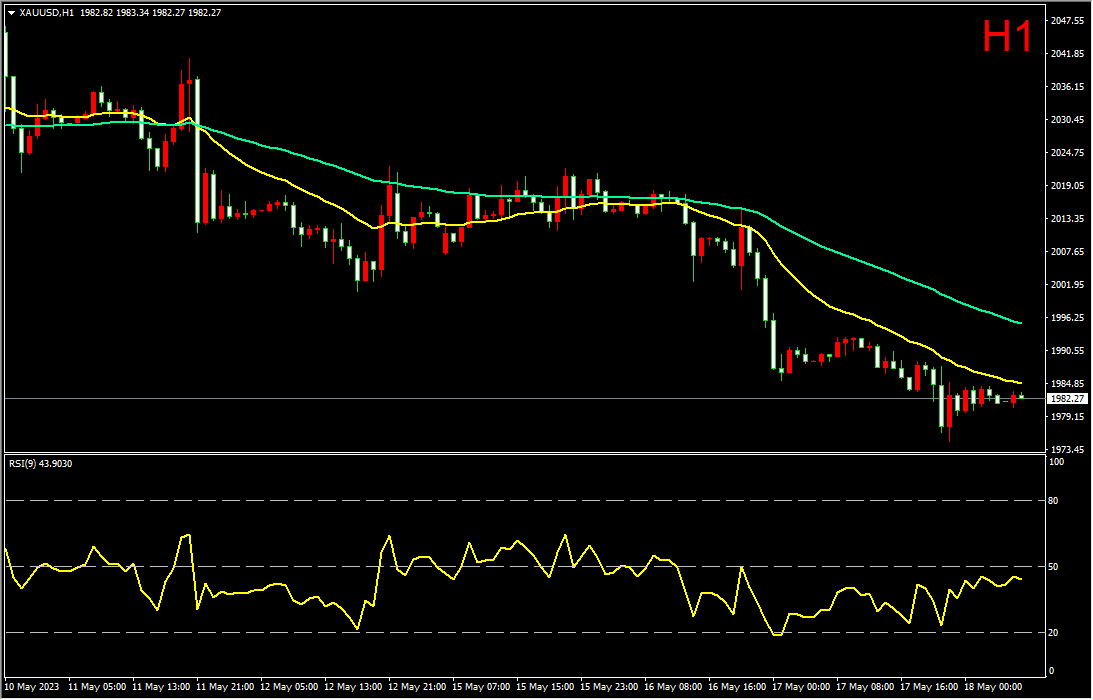Open the dropdown arrow beside XAUUSD,H1

[x=11, y=12]
